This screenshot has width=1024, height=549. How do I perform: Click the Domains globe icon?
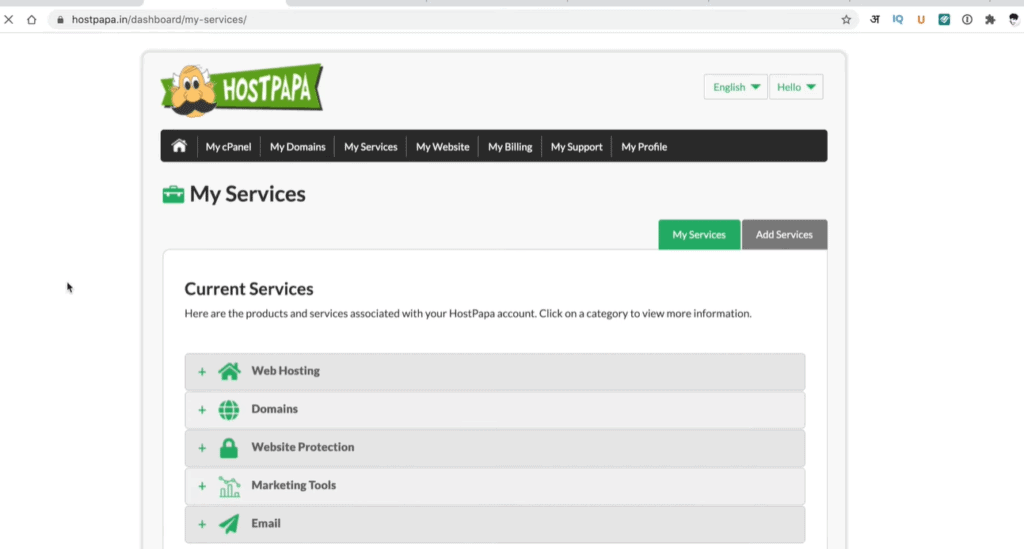(x=229, y=410)
